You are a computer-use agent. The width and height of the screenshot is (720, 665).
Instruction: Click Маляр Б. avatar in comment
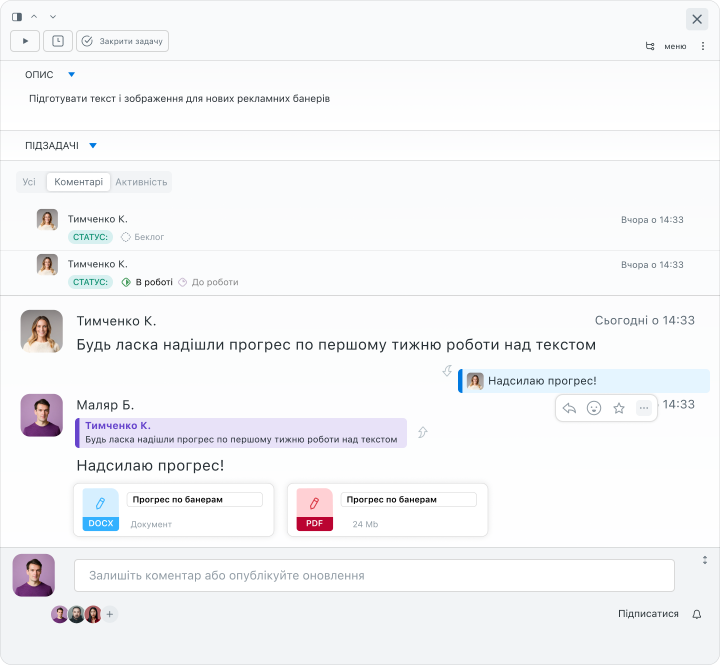(x=42, y=415)
